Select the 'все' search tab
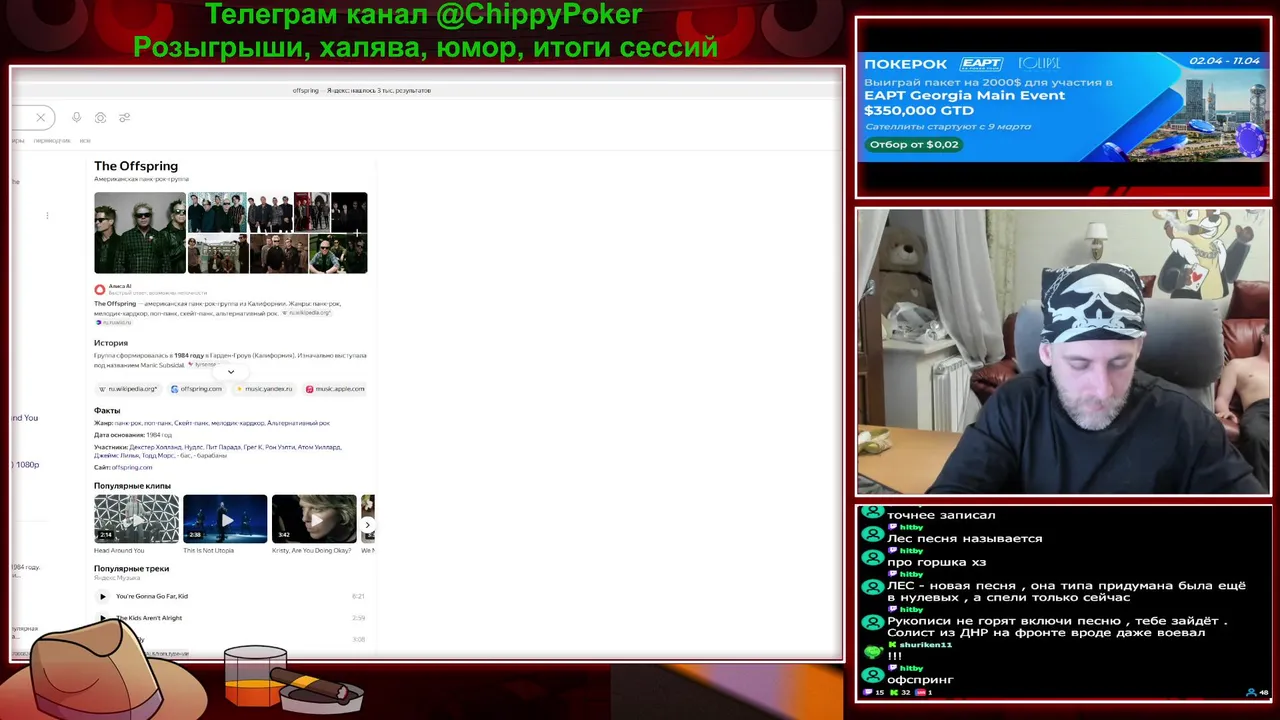 (x=85, y=141)
